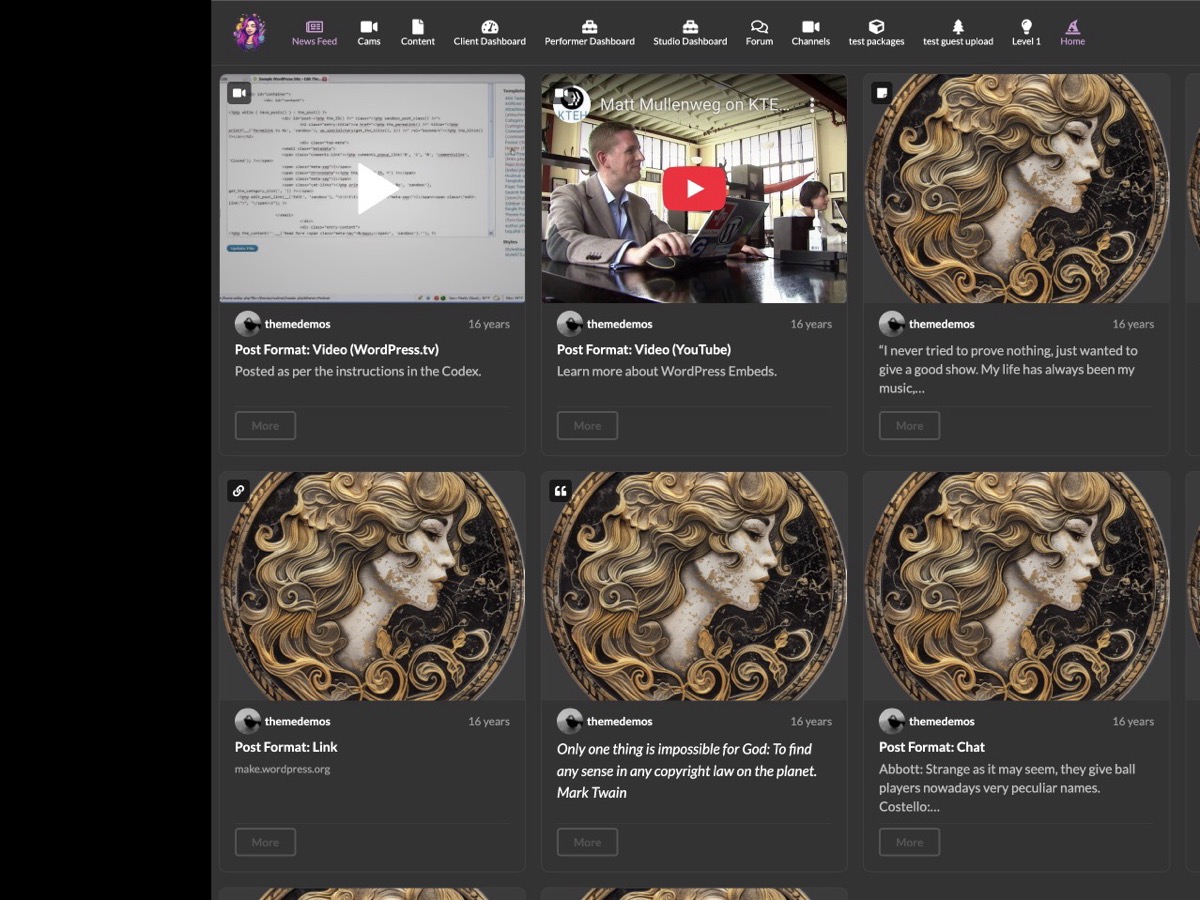Screen dimensions: 1200x900
Task: Click More under the Post Format: Link card
Action: (x=265, y=841)
